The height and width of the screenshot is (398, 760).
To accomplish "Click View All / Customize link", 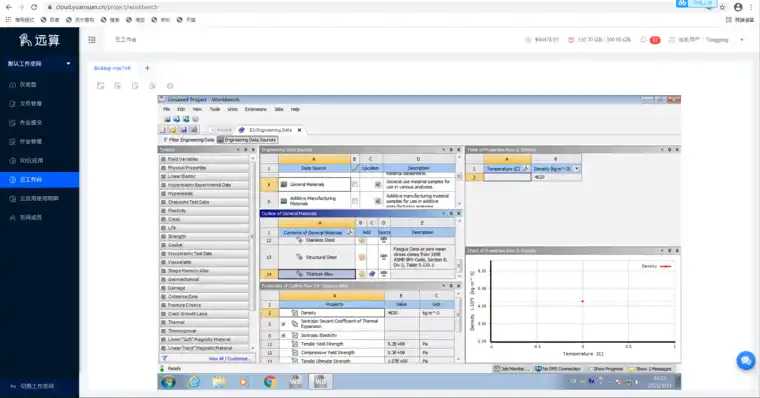I will tap(229, 359).
